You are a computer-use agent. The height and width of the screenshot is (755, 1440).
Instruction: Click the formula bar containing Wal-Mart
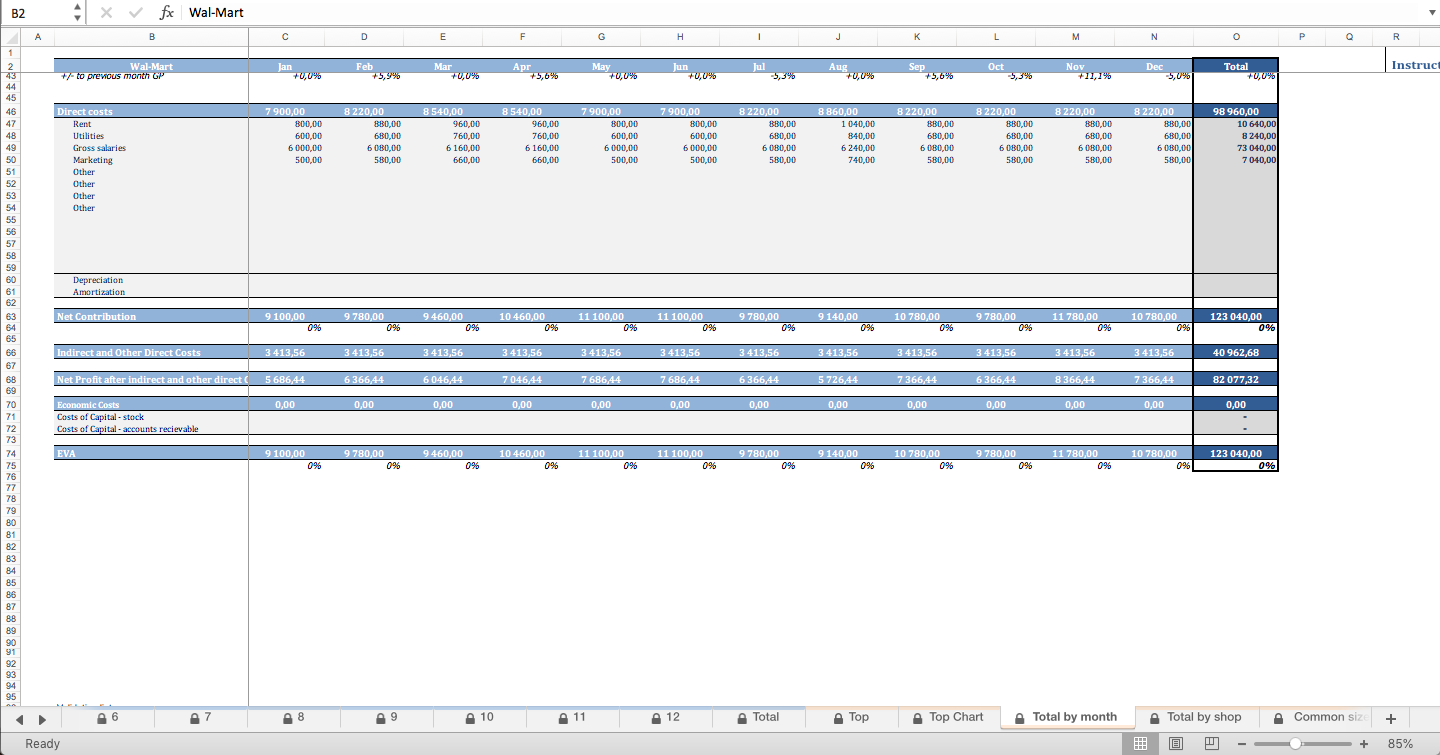pyautogui.click(x=800, y=12)
